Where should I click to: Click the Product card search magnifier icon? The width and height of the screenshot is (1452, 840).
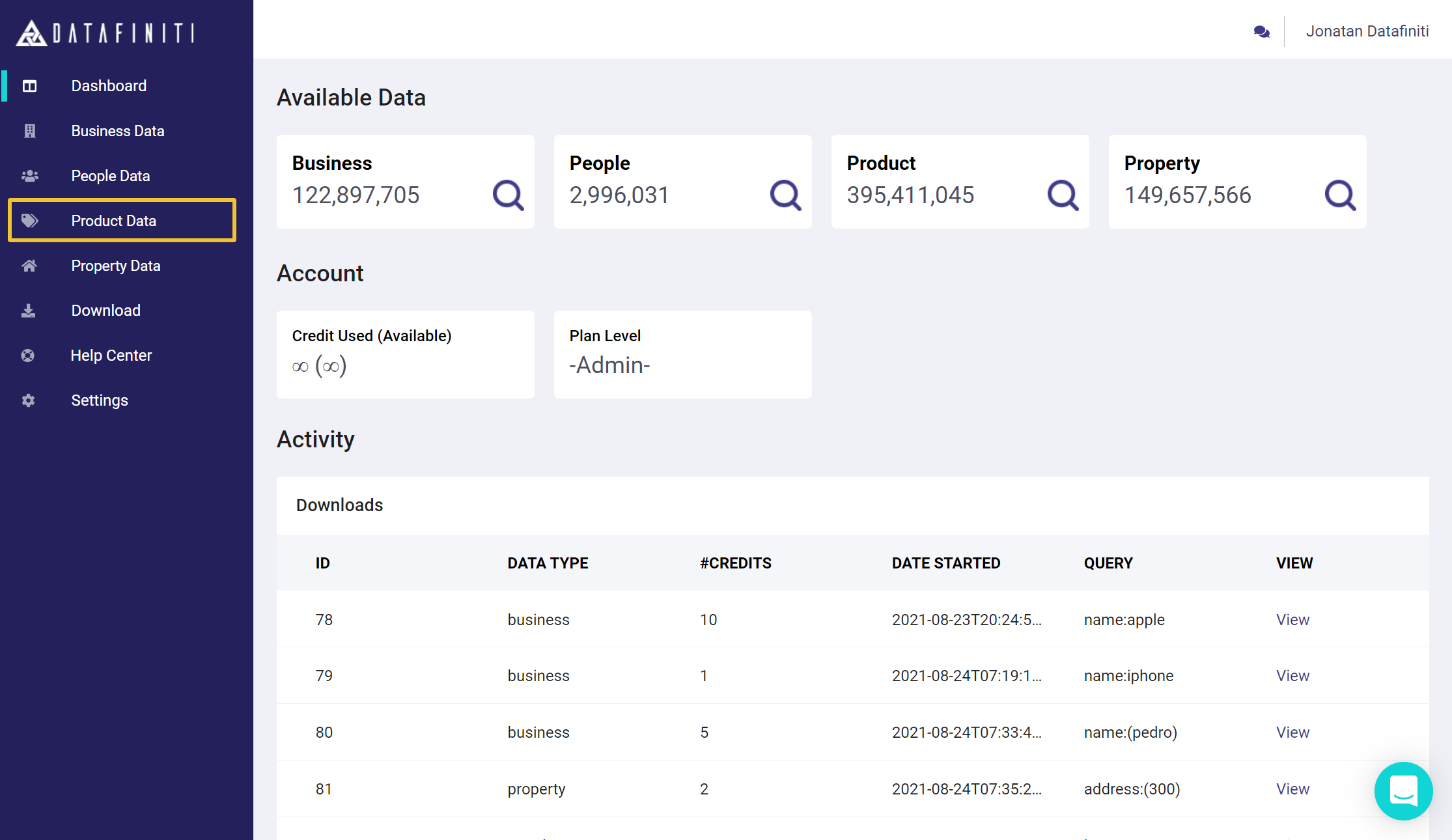(1063, 195)
